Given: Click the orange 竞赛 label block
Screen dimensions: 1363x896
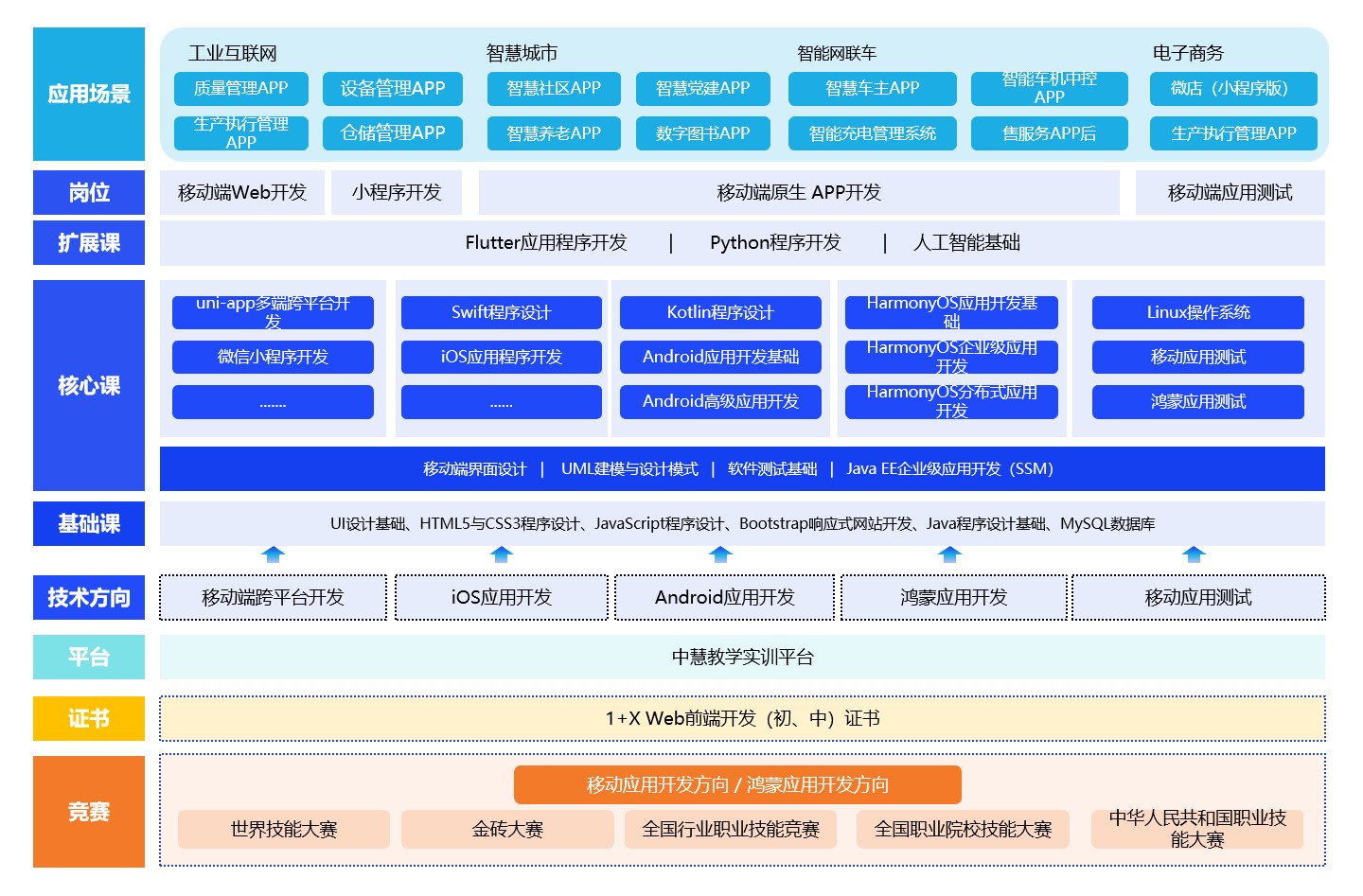Looking at the screenshot, I should pos(89,811).
